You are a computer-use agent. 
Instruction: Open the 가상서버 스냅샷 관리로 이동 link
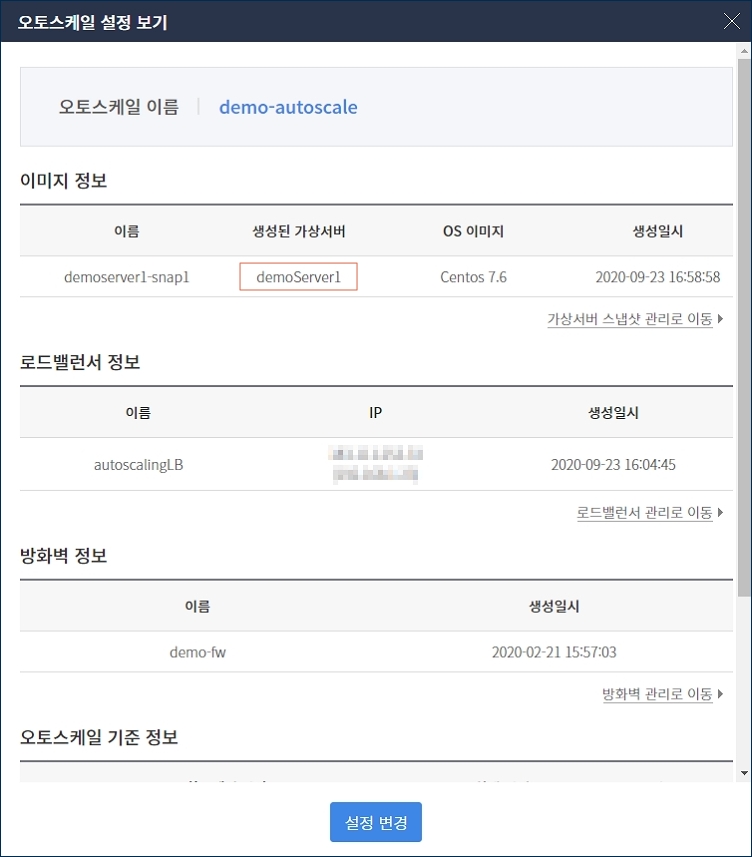point(629,319)
